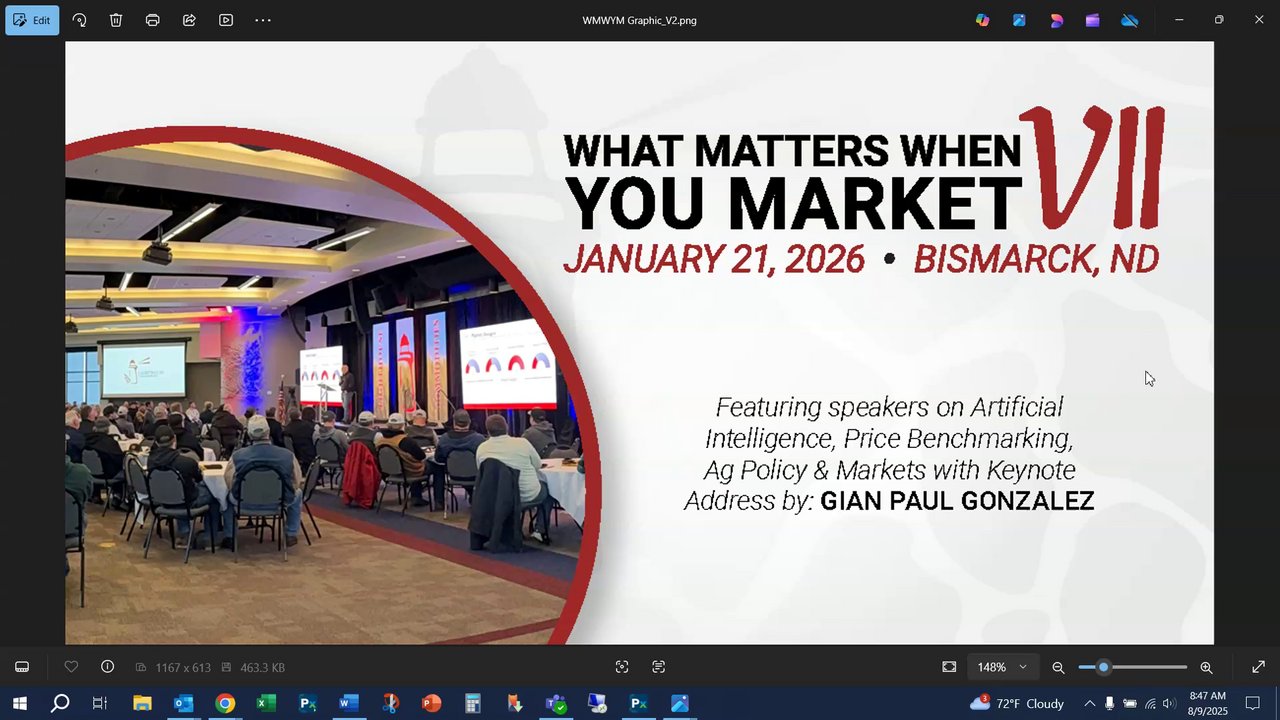Open the weather widget showing 72°F Cloudy
Viewport: 1280px width, 720px height.
tap(1017, 703)
